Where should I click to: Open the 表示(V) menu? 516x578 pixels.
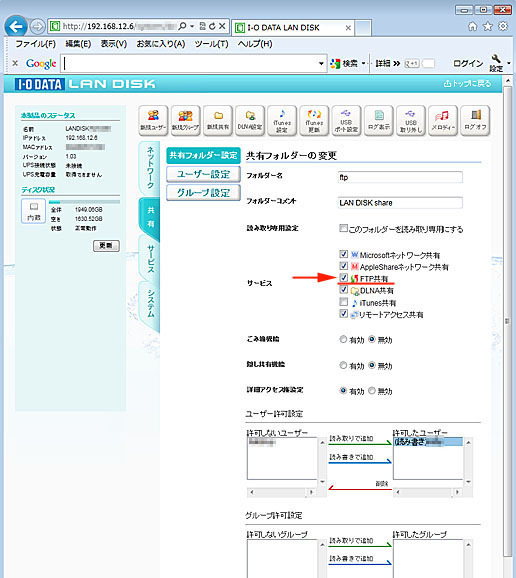point(114,44)
